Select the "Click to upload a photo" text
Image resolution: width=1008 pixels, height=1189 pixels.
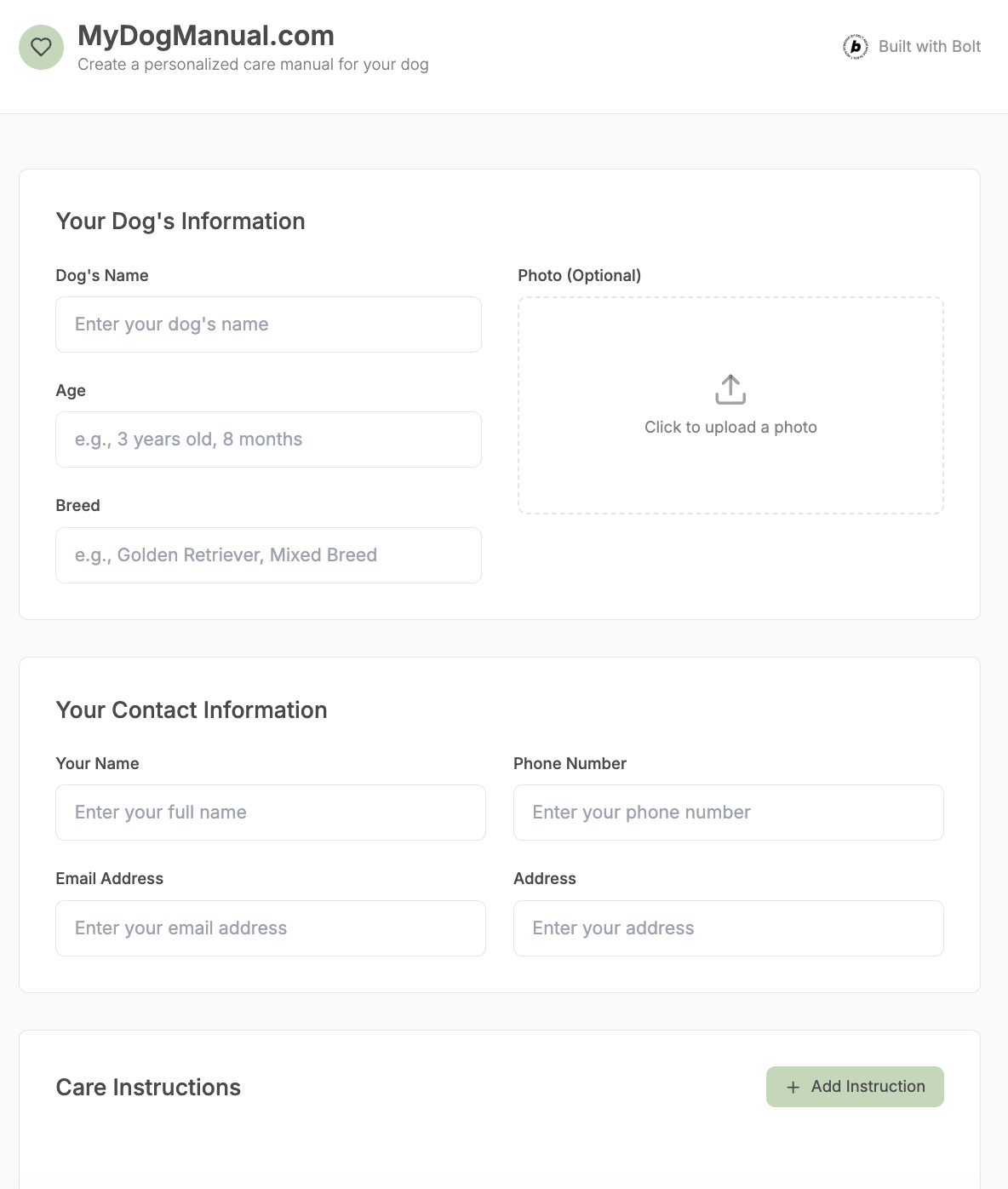pos(730,428)
